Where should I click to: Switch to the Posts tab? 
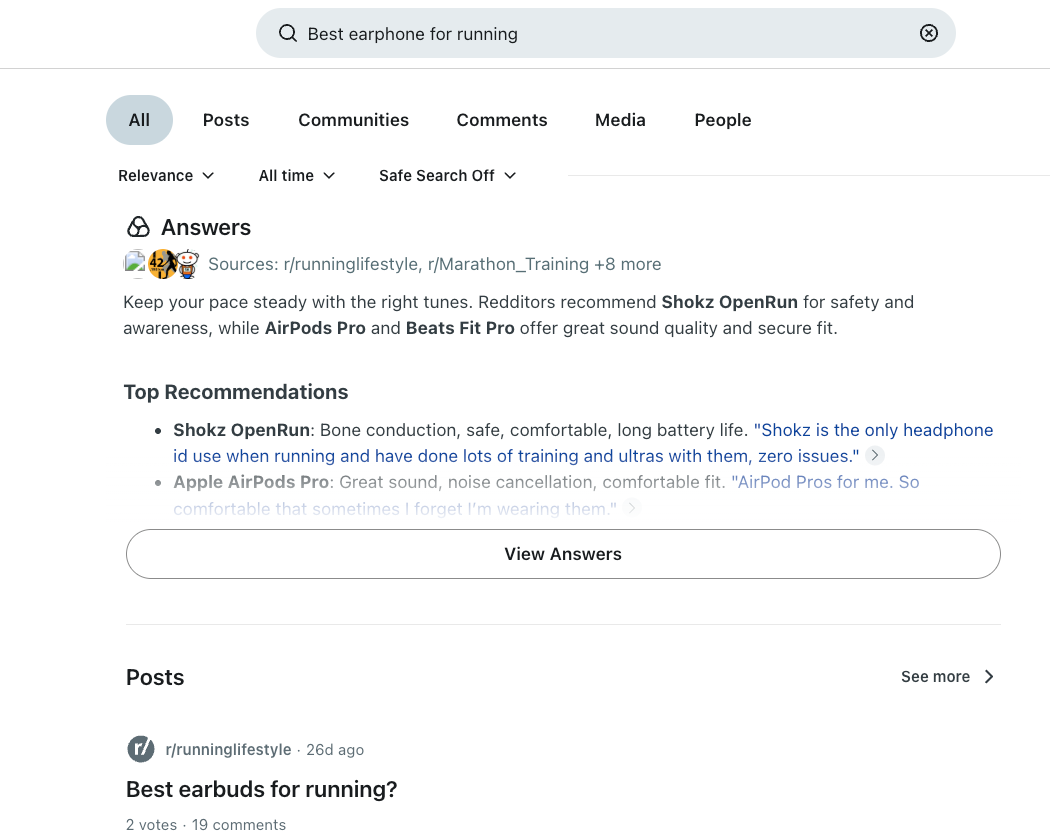[225, 120]
